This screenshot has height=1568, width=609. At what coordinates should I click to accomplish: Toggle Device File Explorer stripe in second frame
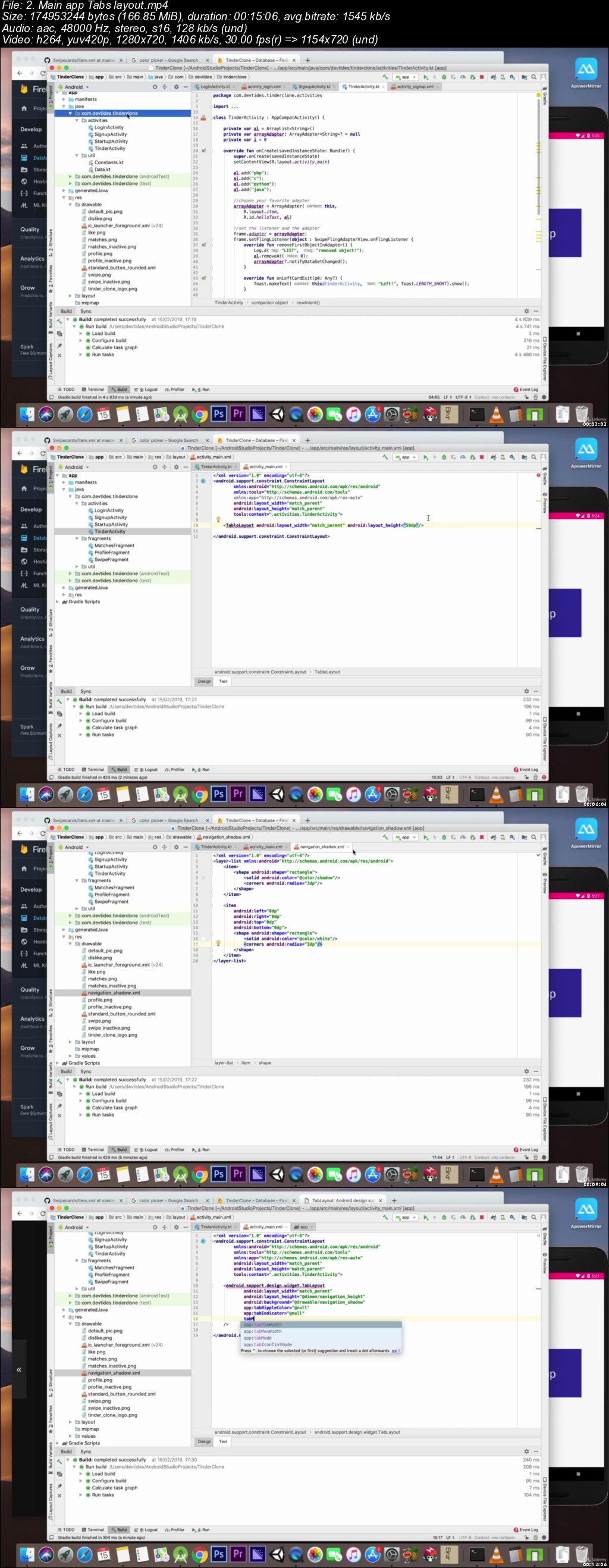point(545,739)
